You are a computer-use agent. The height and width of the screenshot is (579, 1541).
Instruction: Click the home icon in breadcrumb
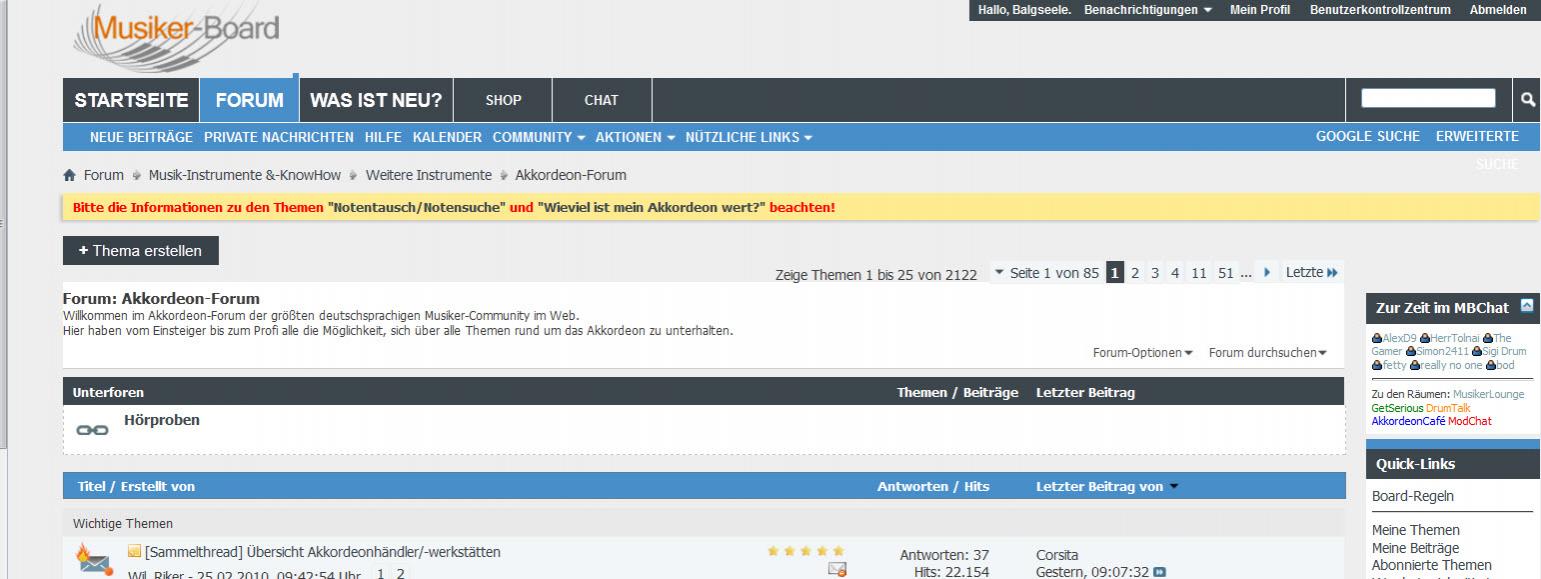69,175
